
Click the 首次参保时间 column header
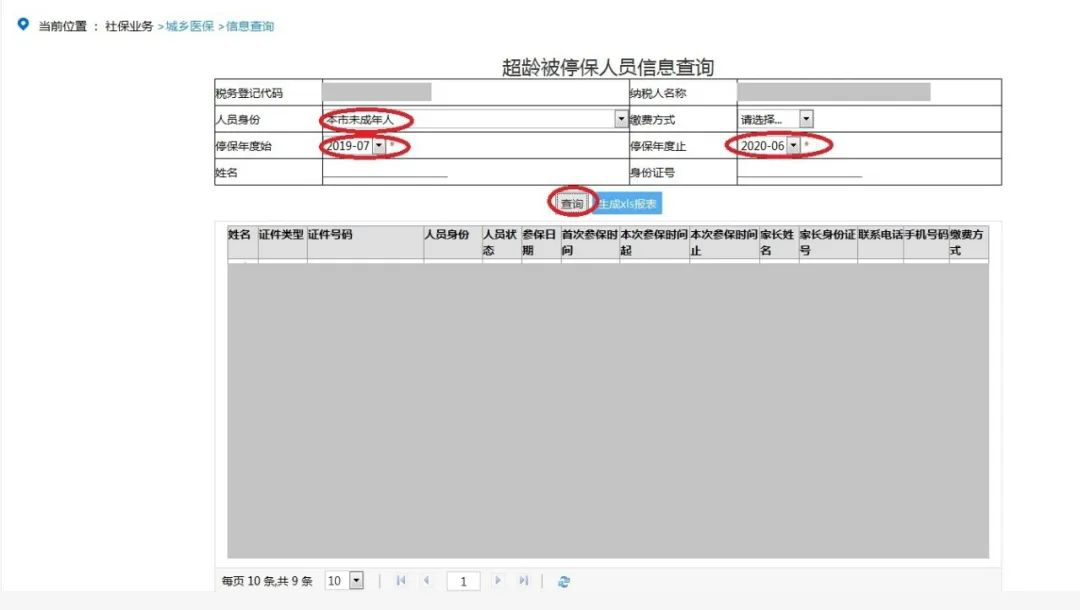[x=590, y=242]
